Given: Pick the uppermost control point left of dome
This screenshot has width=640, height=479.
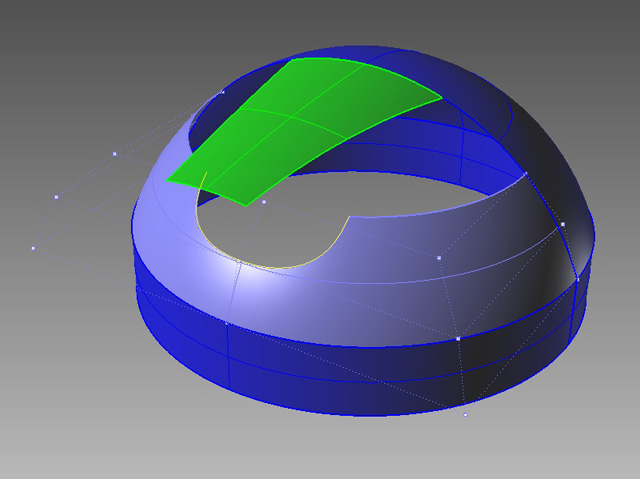Looking at the screenshot, I should click(x=115, y=154).
